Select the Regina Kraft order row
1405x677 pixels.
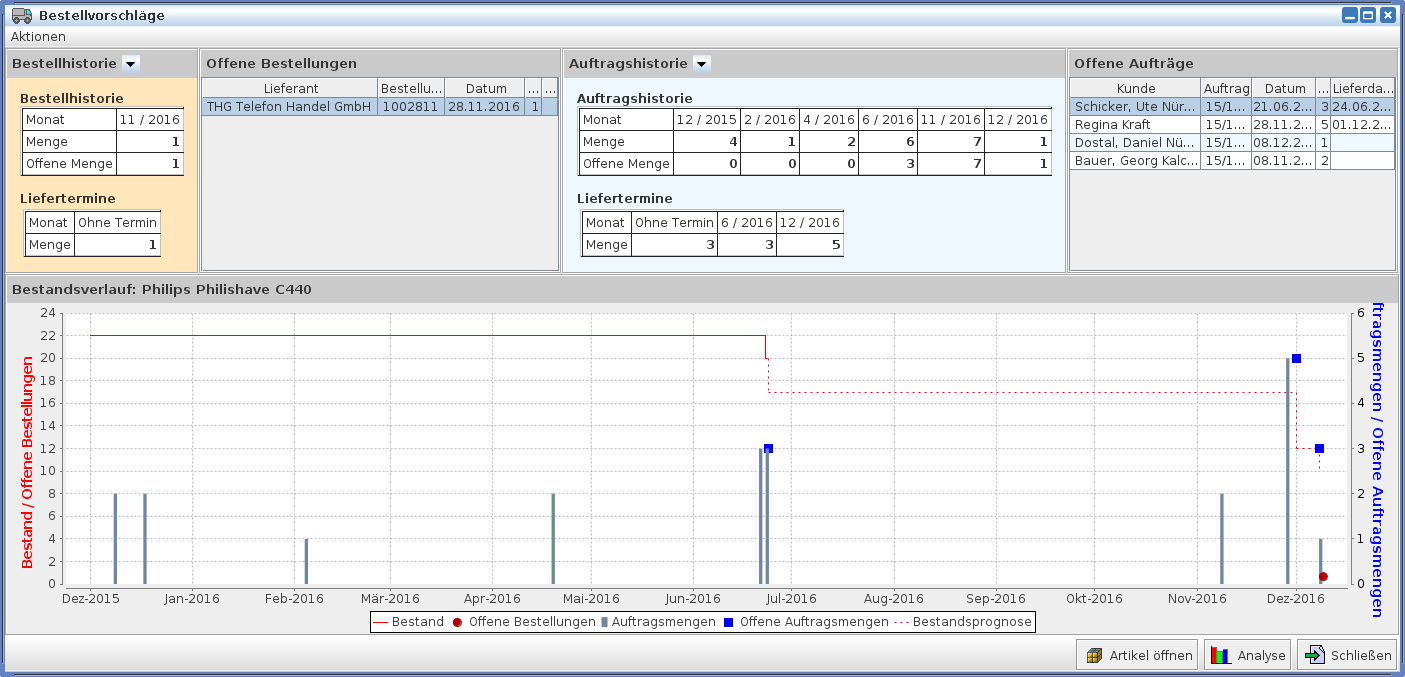coord(1134,125)
